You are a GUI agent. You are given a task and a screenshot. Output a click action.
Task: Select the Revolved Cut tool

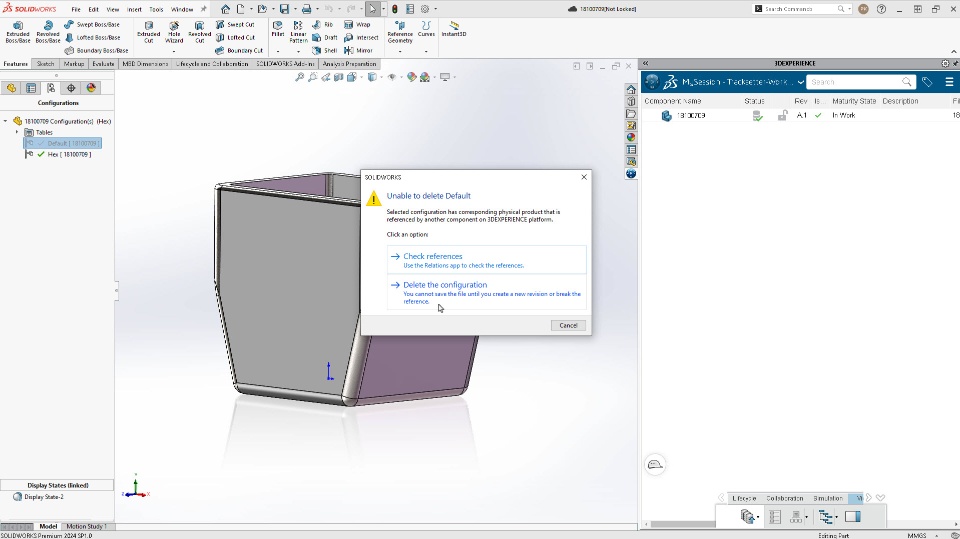tap(200, 32)
